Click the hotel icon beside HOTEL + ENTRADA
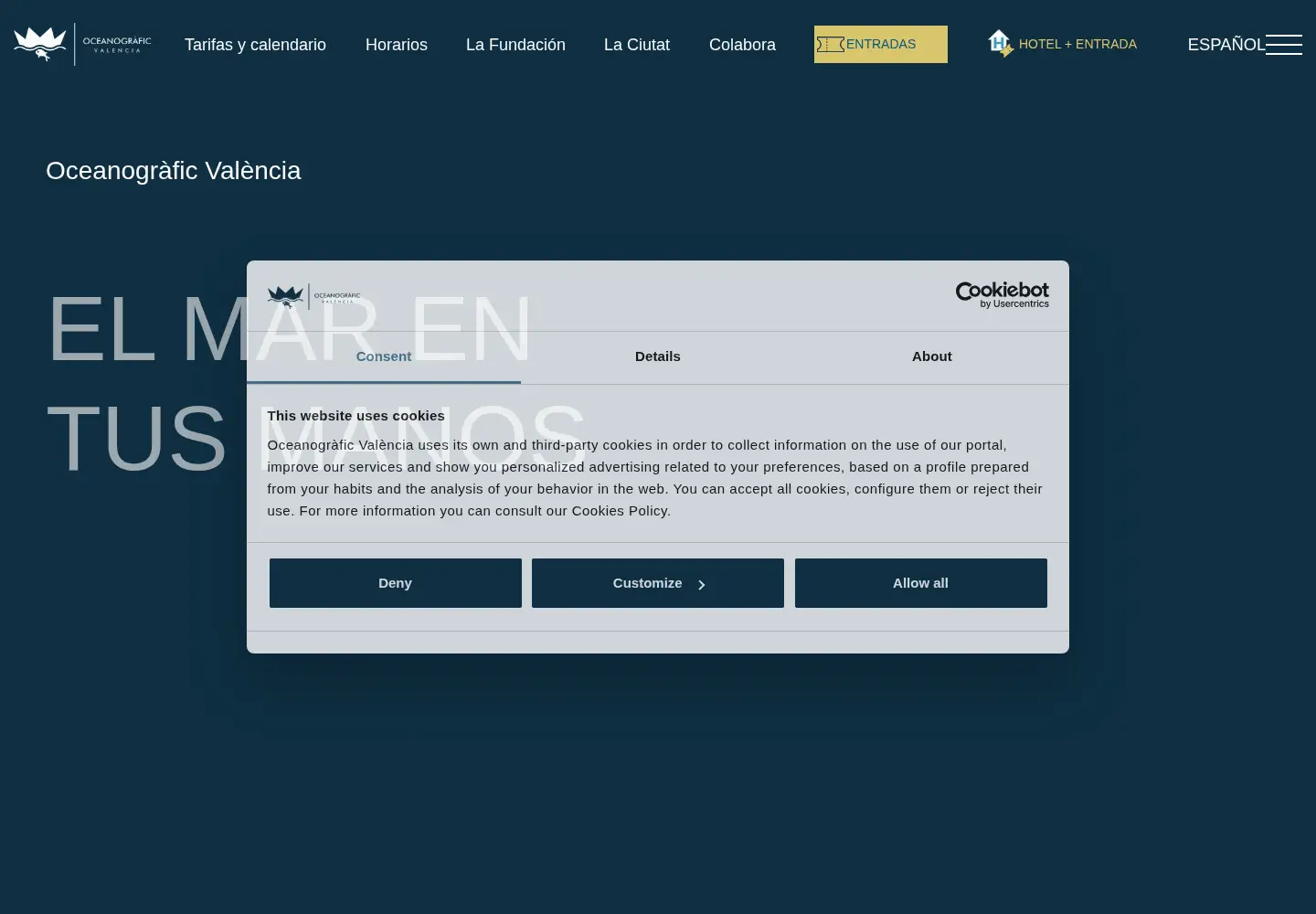 click(x=1000, y=43)
